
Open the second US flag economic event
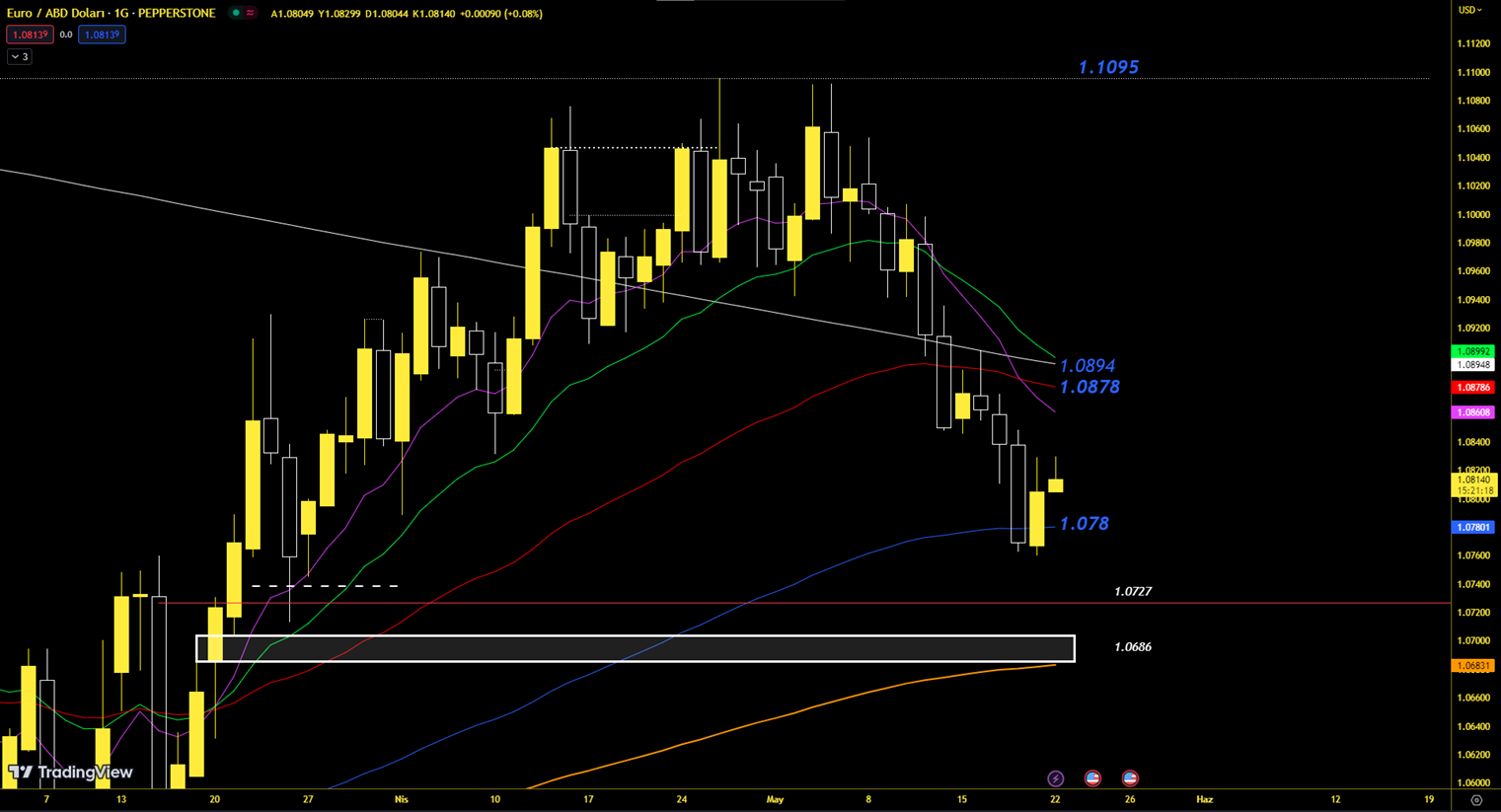click(1130, 778)
